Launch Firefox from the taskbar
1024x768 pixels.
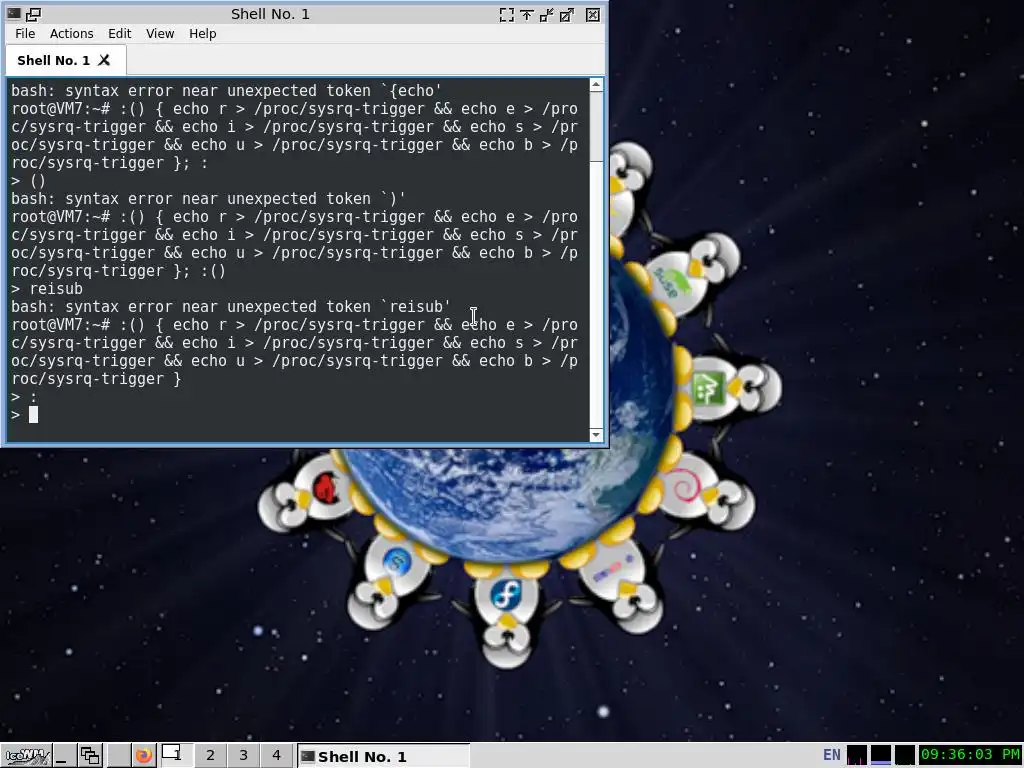tap(144, 756)
